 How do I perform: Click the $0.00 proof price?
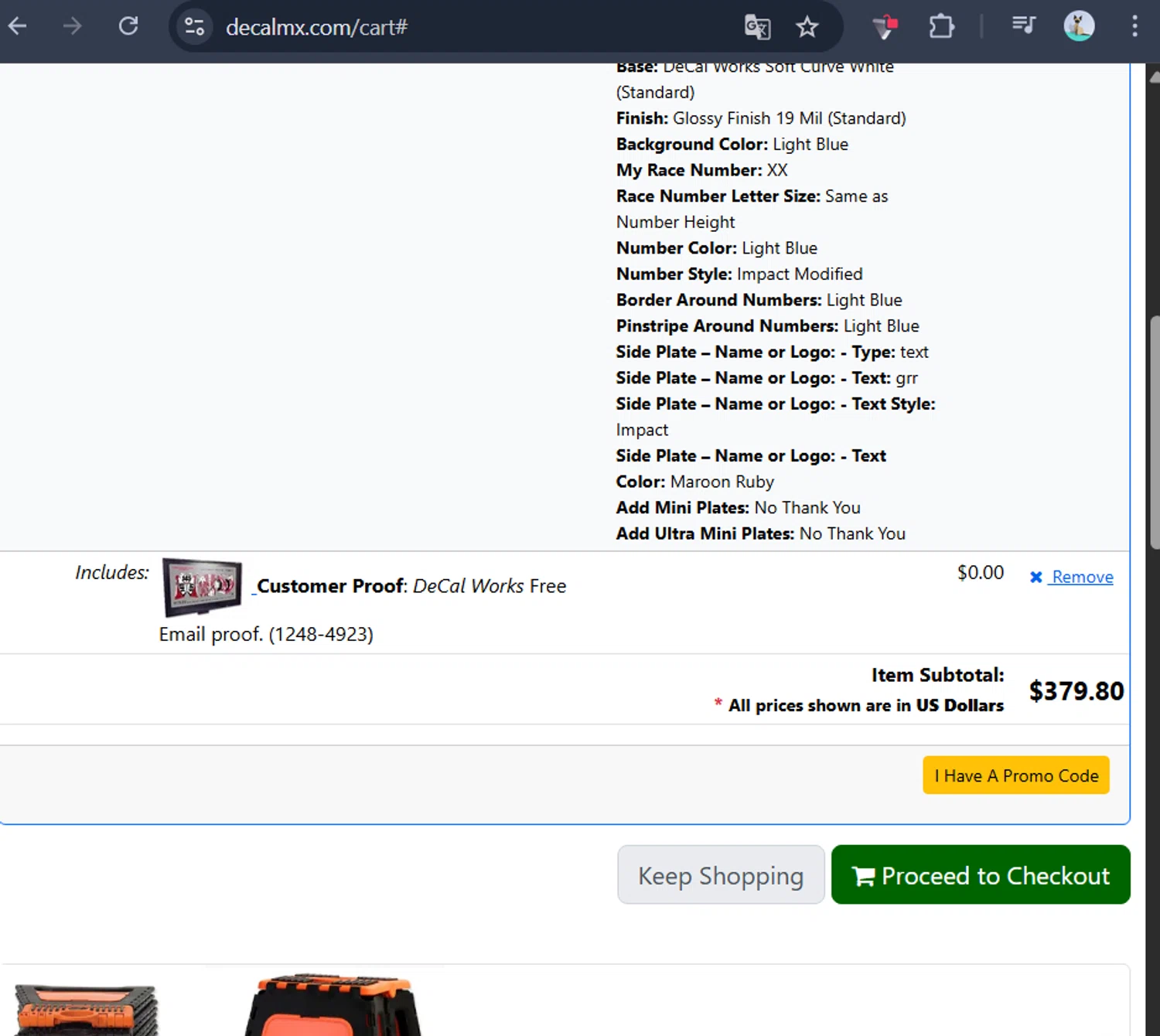click(980, 573)
